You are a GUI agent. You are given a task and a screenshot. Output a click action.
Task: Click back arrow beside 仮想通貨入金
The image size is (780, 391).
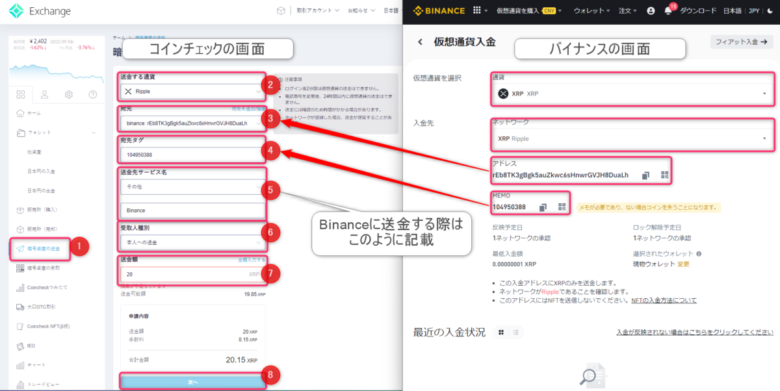420,42
